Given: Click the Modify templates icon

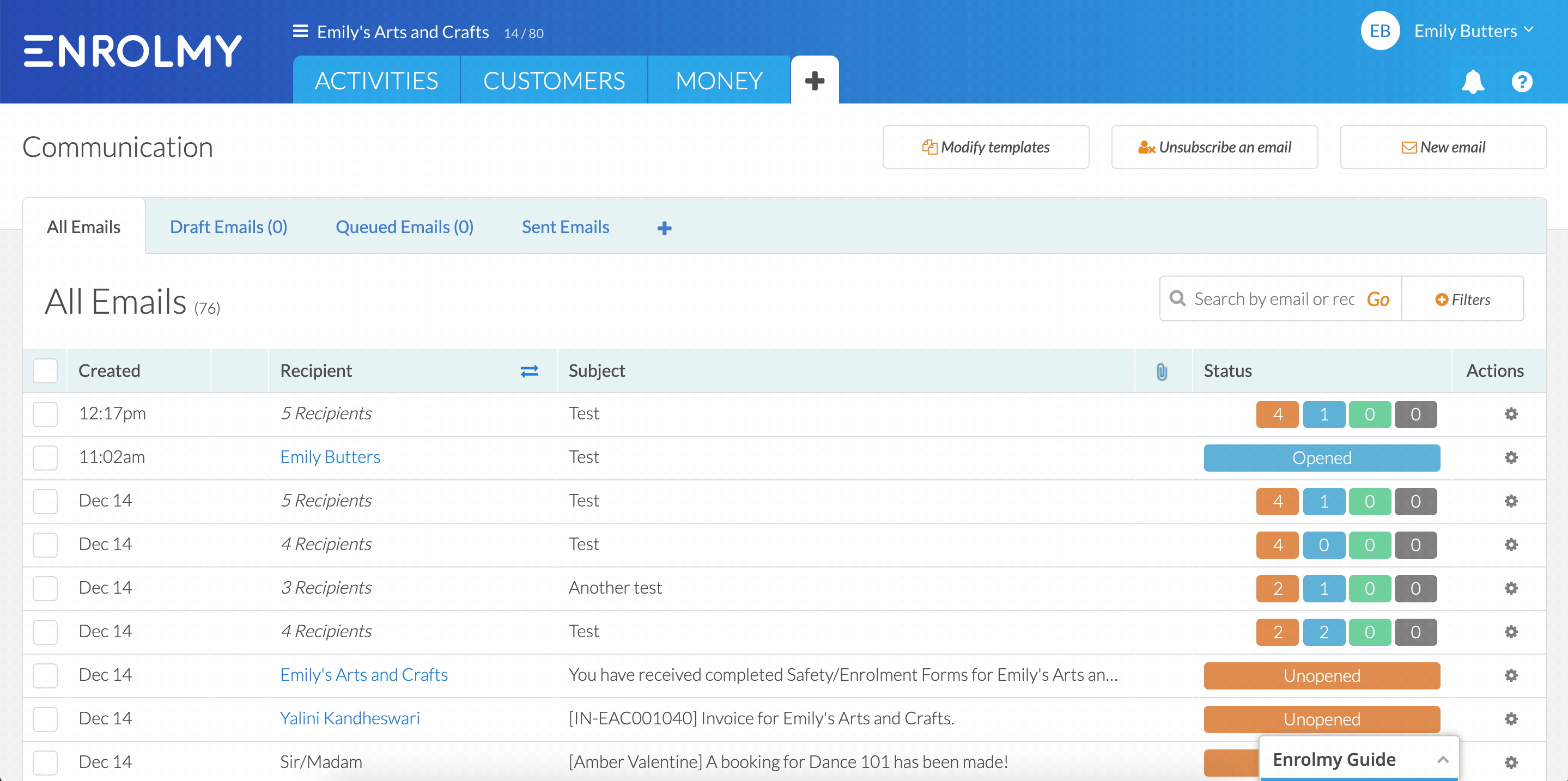Looking at the screenshot, I should [x=927, y=147].
